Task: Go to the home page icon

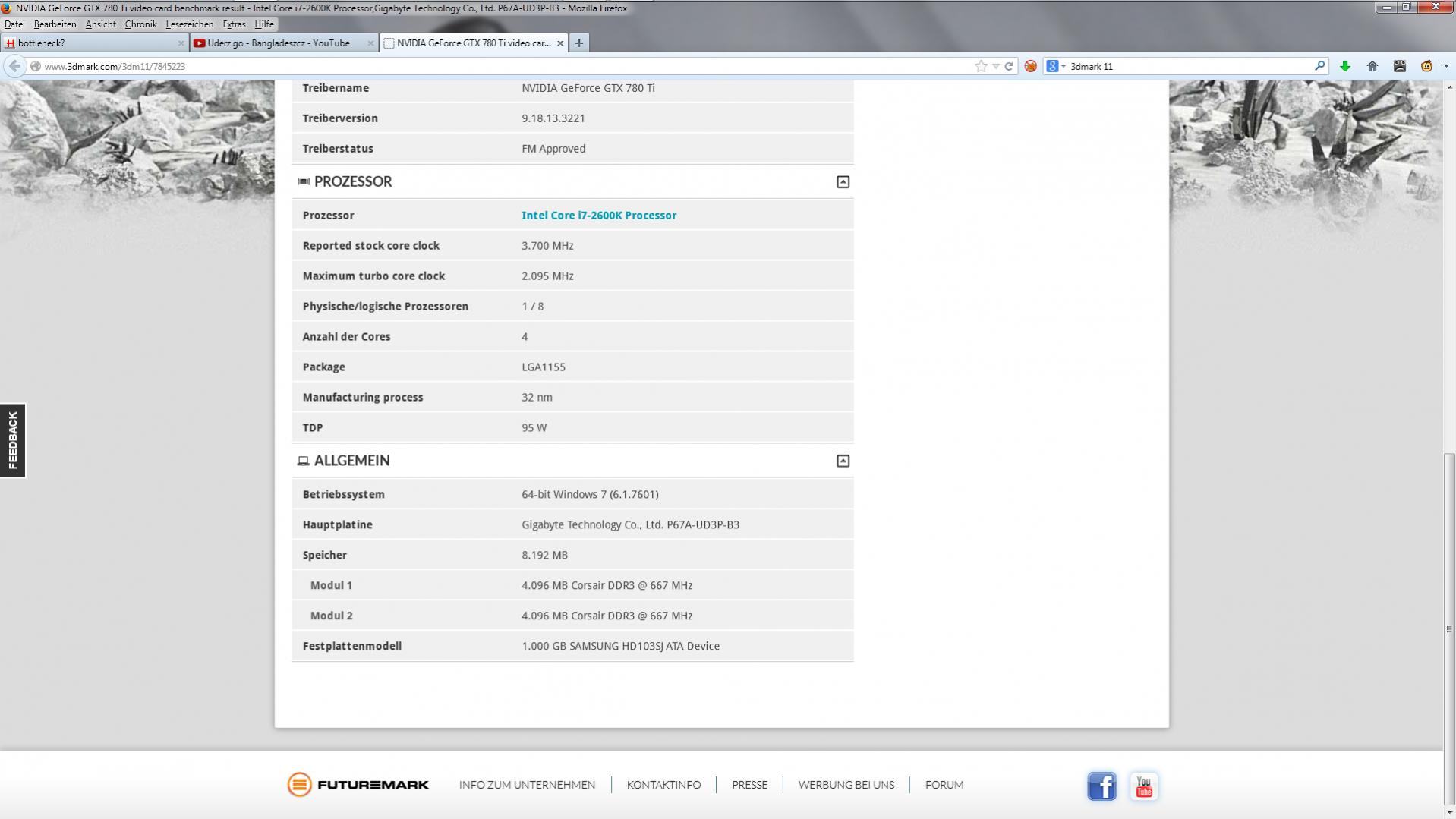Action: pos(1372,66)
